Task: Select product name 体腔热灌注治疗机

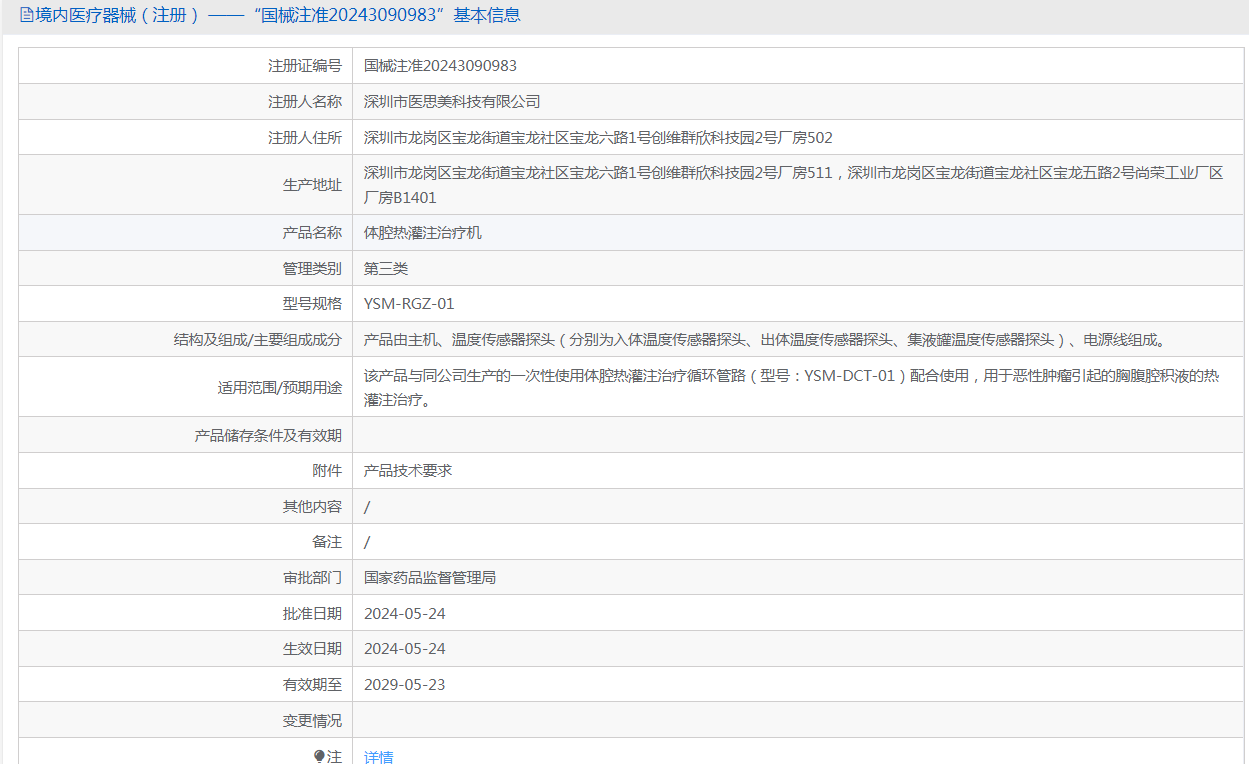Action: 423,233
